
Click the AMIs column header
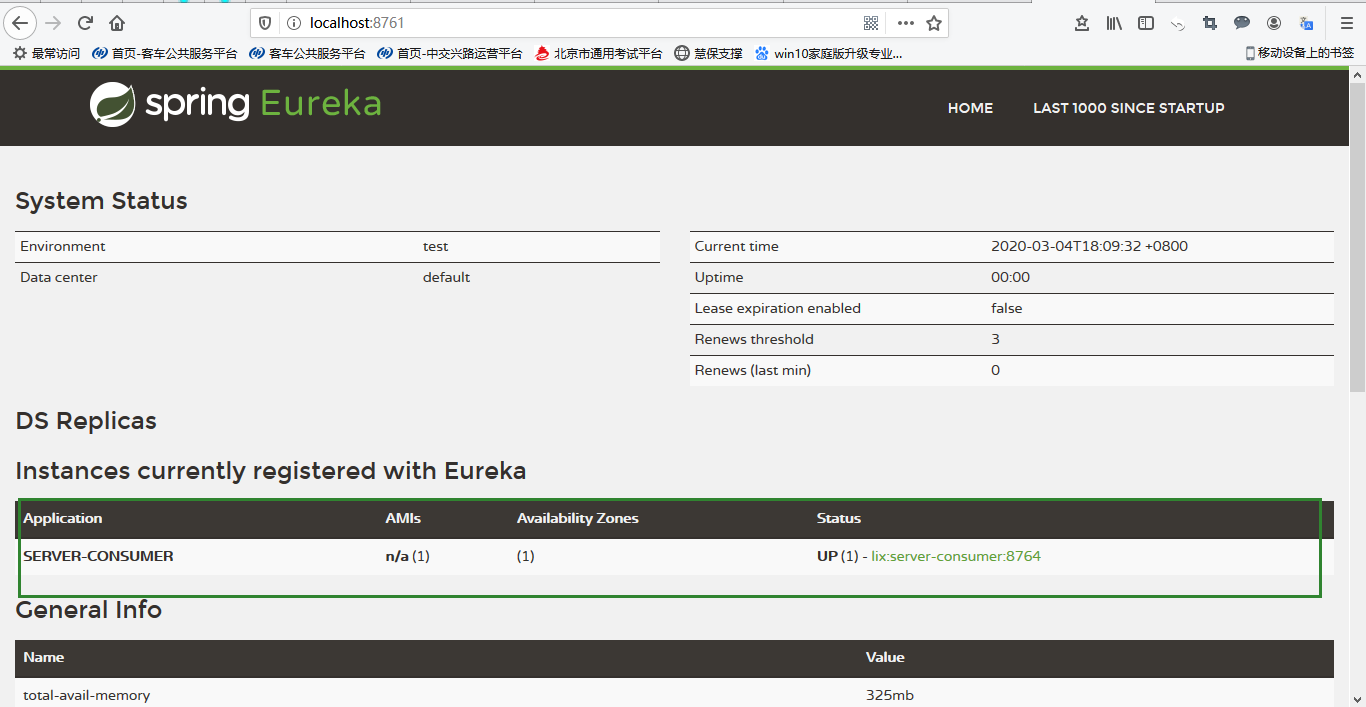403,518
